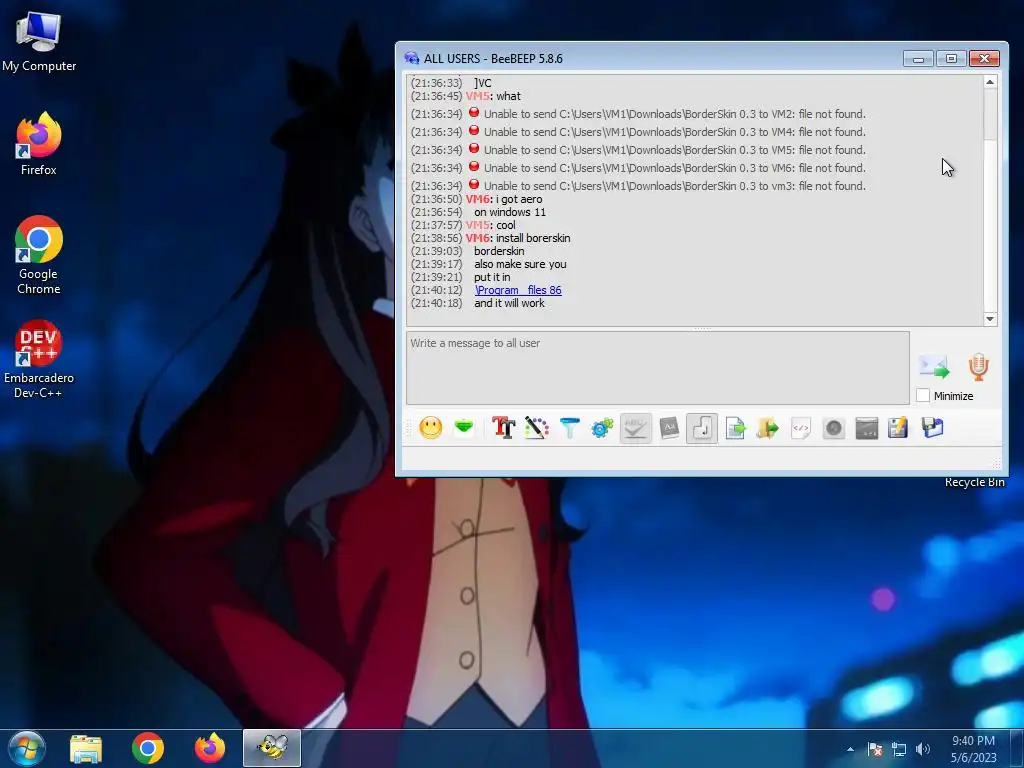Click VM6 name in 'i got aero' message
Image resolution: width=1024 pixels, height=768 pixels.
click(477, 199)
